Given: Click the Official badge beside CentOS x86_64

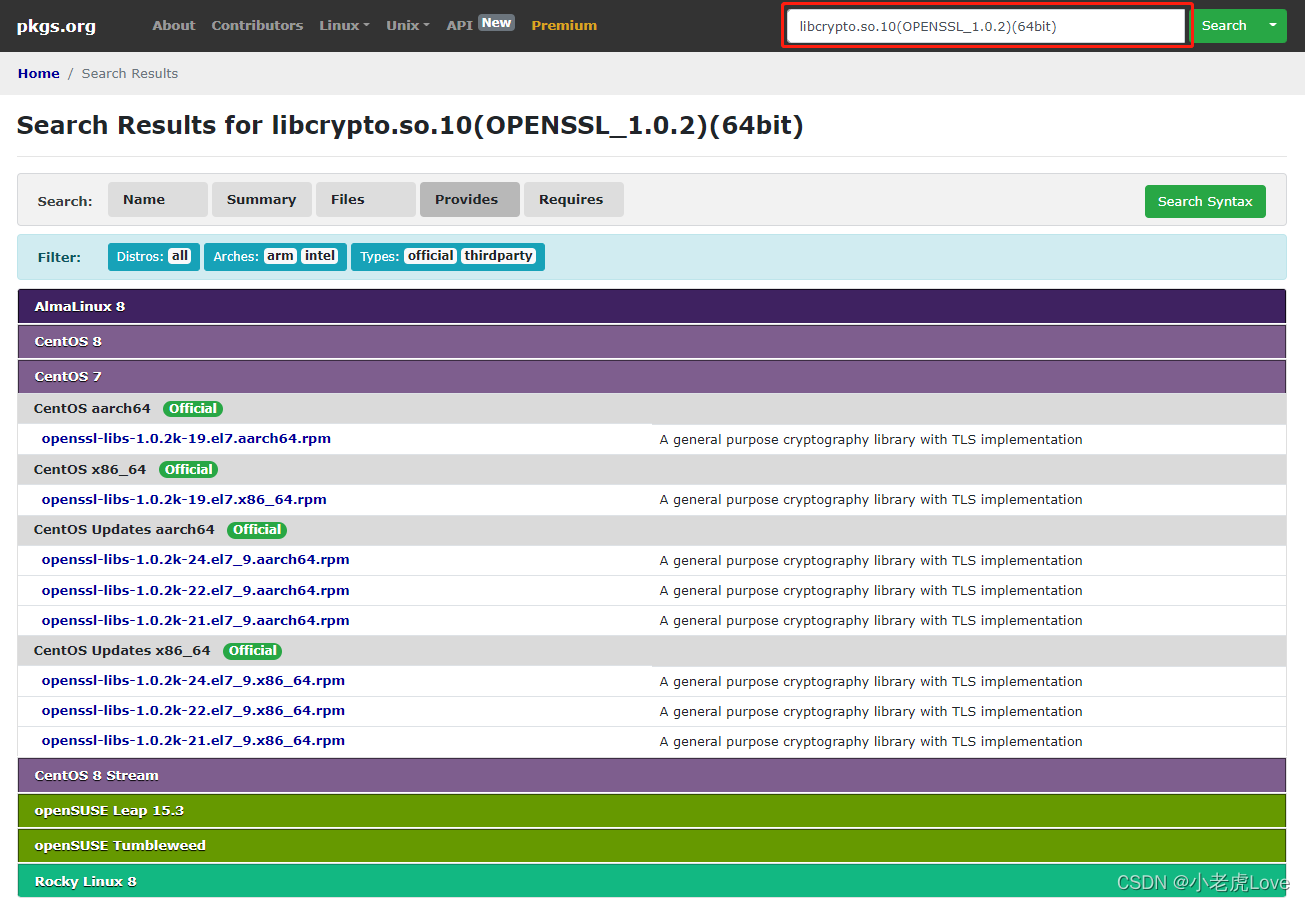Looking at the screenshot, I should (x=189, y=469).
